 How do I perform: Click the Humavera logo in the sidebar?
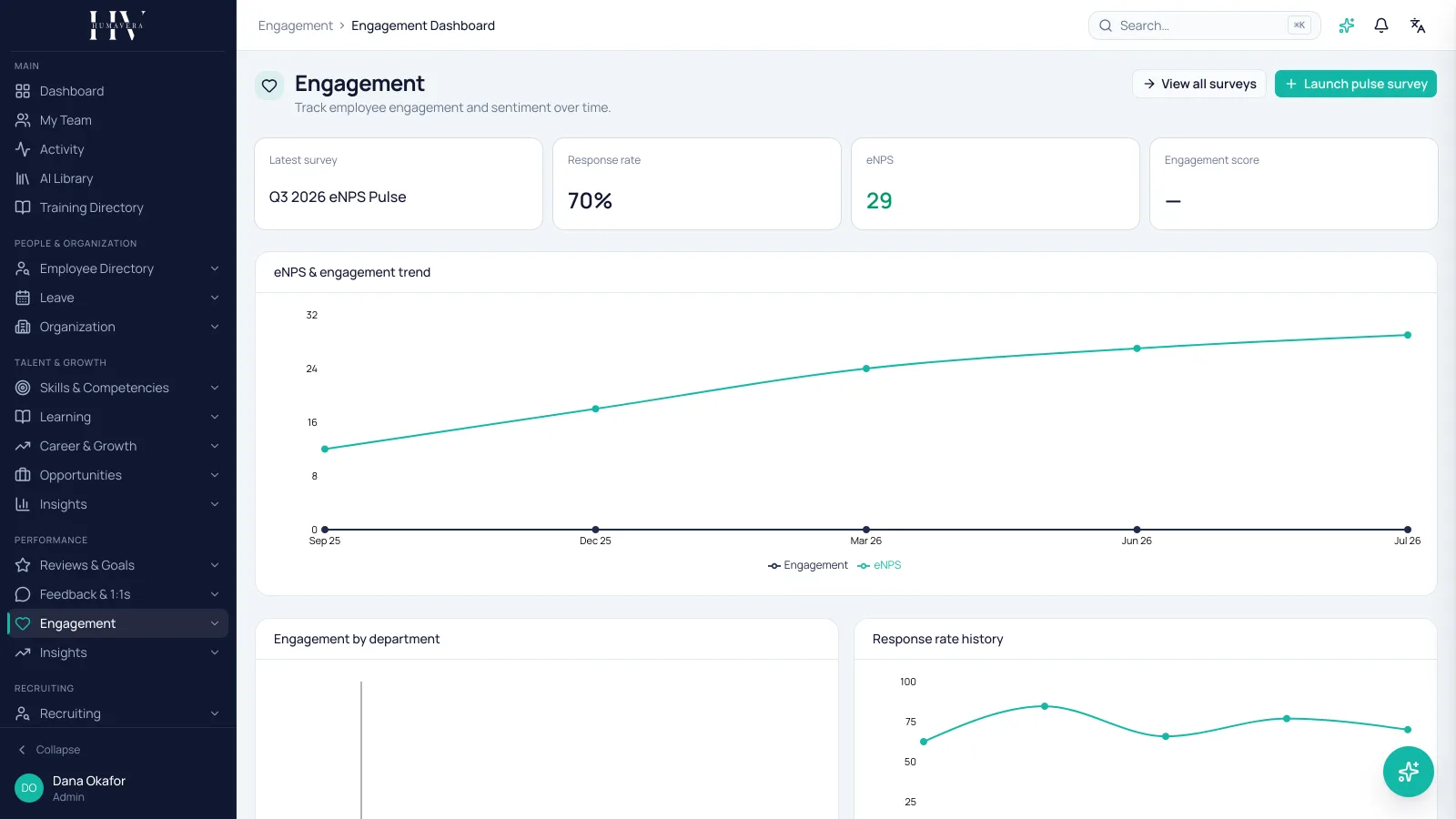117,25
